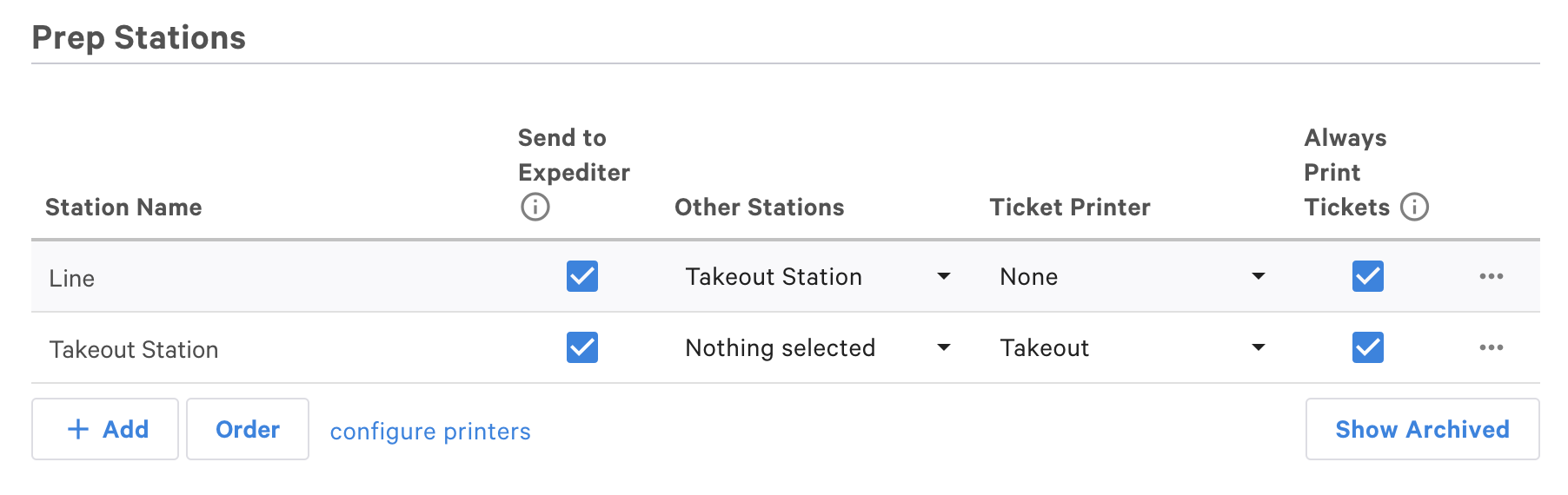
Task: Disable Always Print Tickets for Takeout Station
Action: tap(1367, 347)
